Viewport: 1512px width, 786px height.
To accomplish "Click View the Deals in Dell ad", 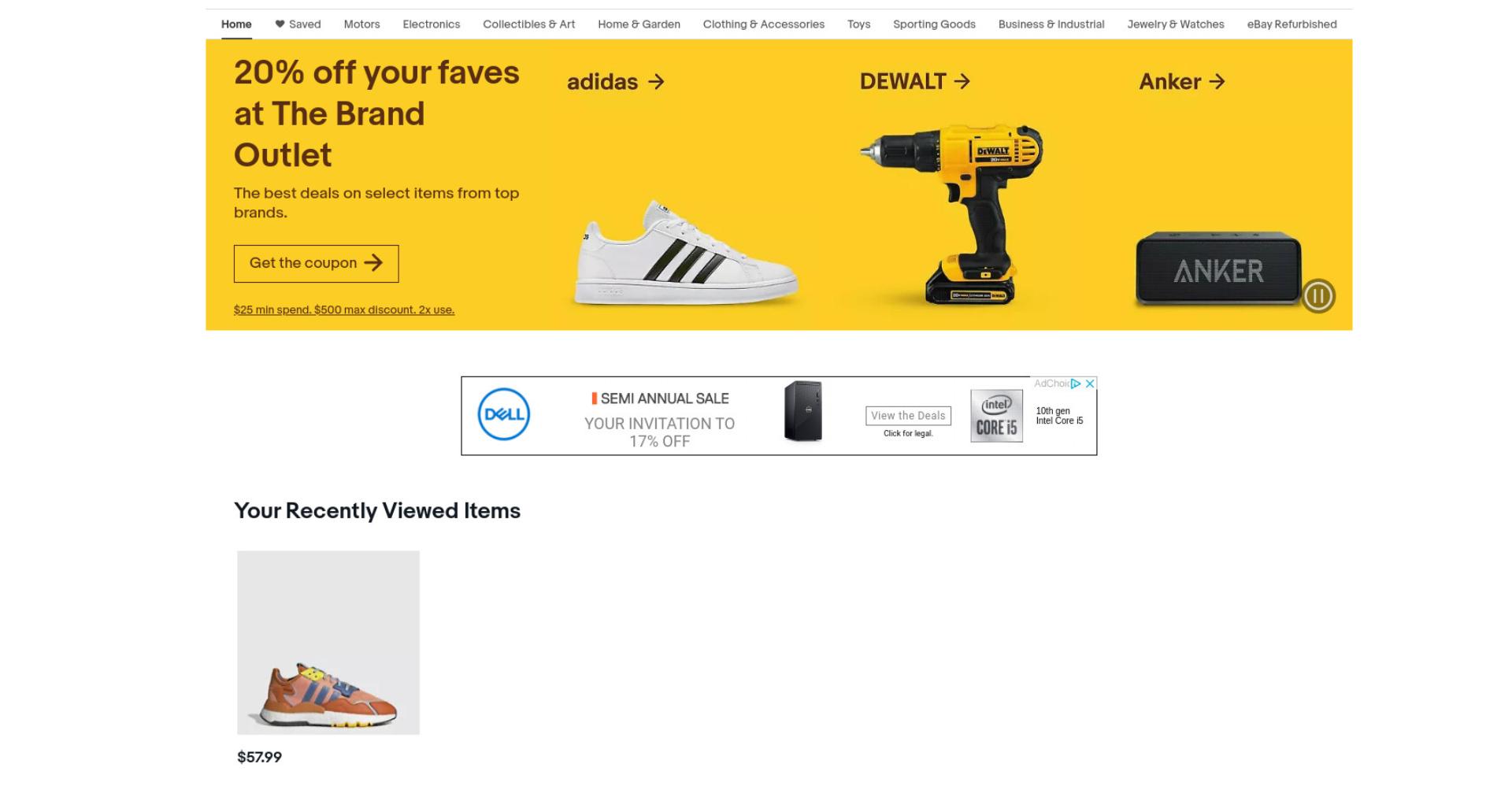I will (908, 416).
